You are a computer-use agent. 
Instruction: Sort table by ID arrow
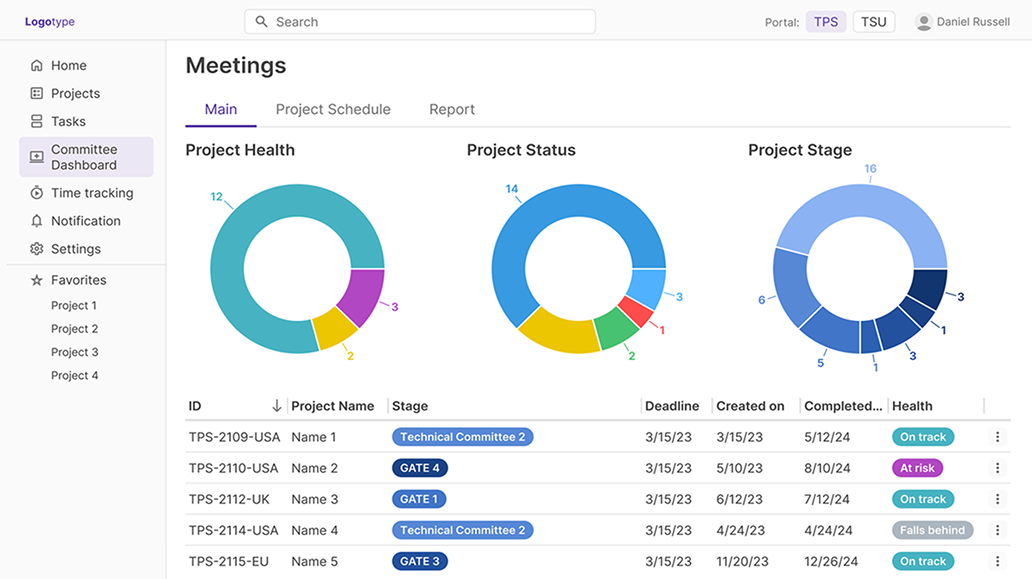(x=277, y=406)
